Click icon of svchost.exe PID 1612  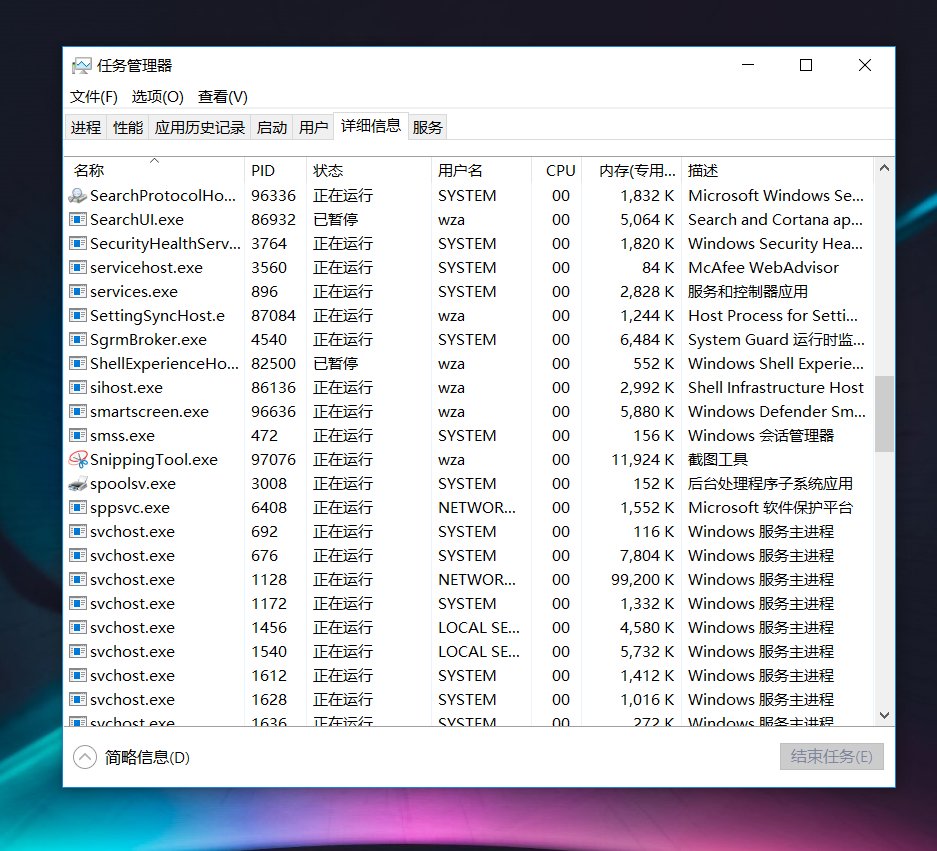78,675
